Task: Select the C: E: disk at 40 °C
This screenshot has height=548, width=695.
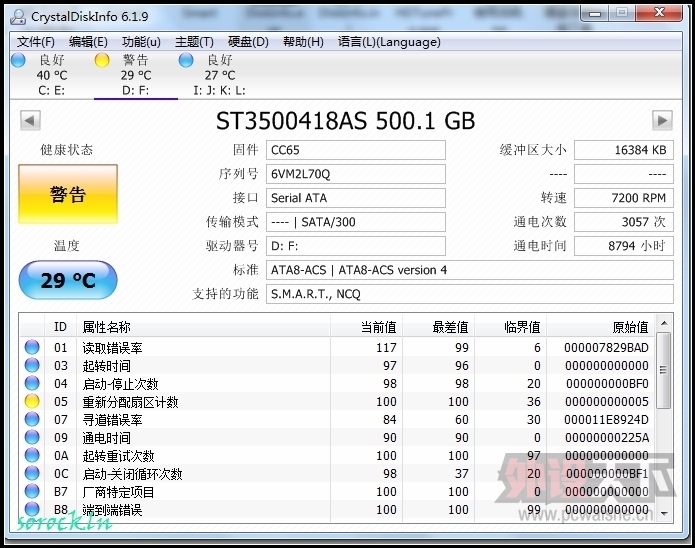Action: click(52, 75)
